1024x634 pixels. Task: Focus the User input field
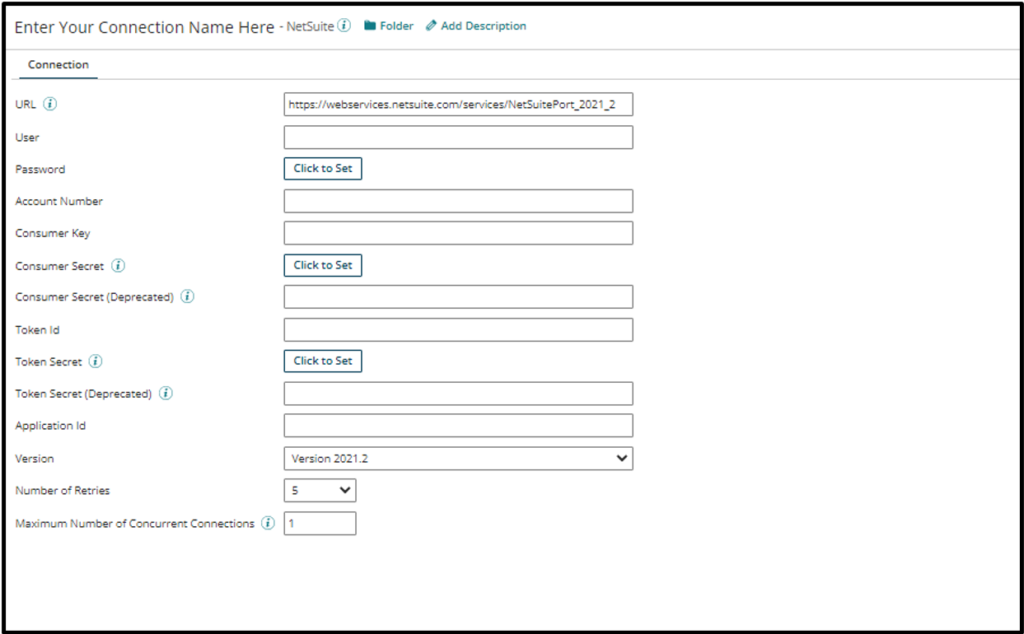click(x=458, y=137)
